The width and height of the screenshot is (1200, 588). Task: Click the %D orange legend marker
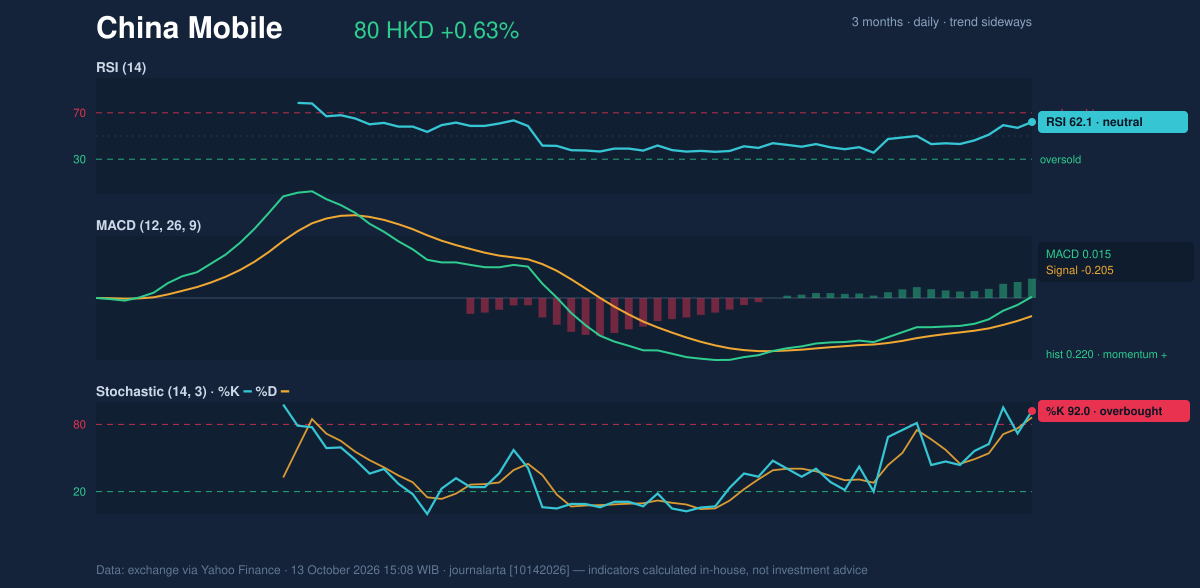point(284,392)
